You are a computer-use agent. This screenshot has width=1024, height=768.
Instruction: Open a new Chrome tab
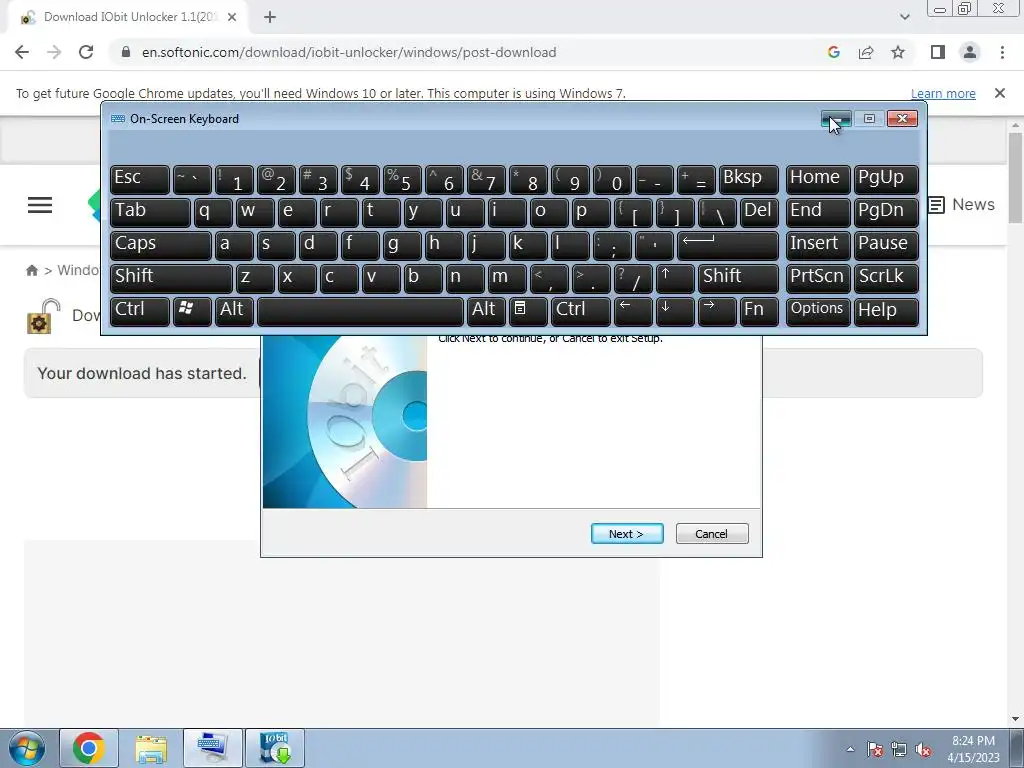[x=270, y=17]
